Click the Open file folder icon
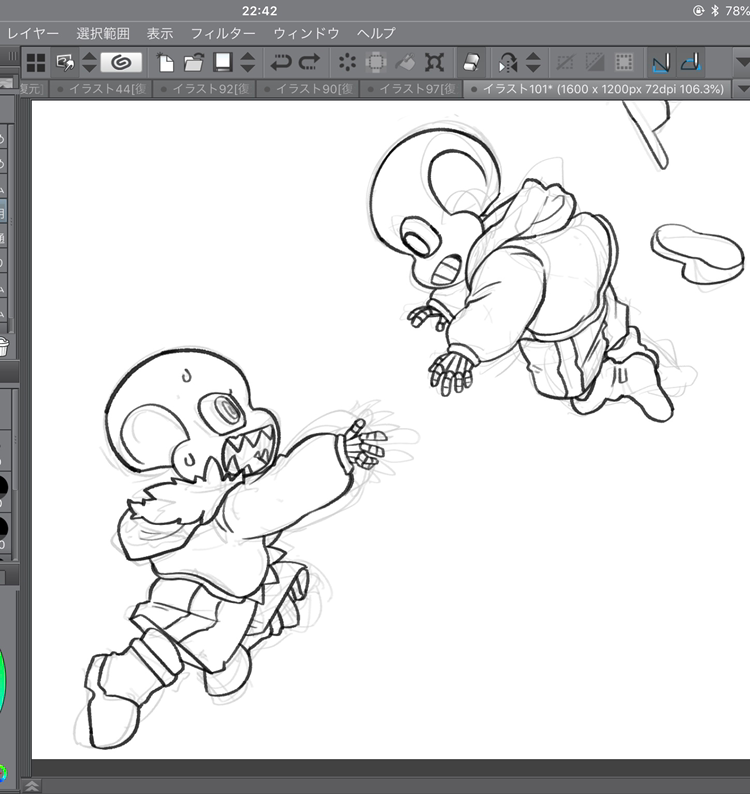This screenshot has width=750, height=794. (x=193, y=63)
